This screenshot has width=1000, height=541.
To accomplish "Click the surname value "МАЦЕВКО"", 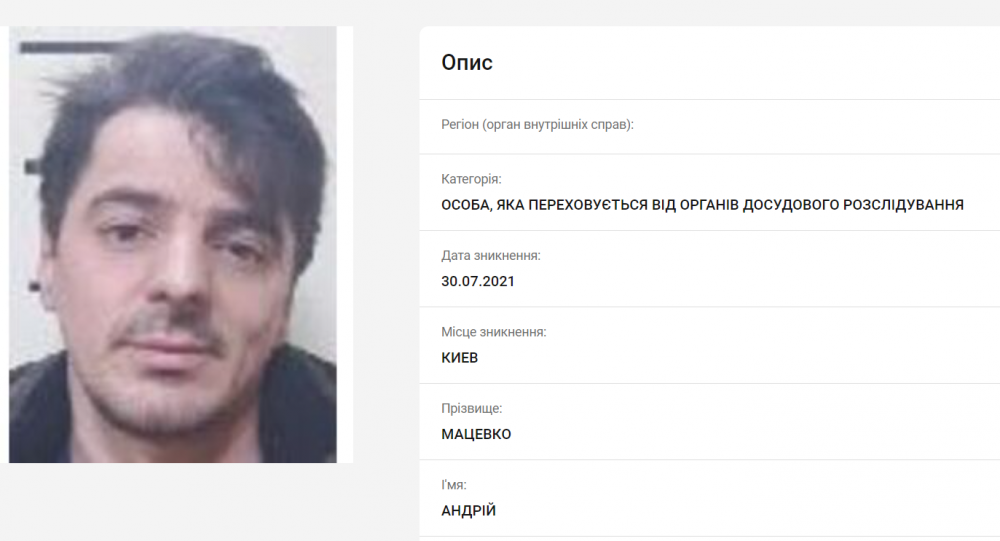I will click(x=476, y=434).
